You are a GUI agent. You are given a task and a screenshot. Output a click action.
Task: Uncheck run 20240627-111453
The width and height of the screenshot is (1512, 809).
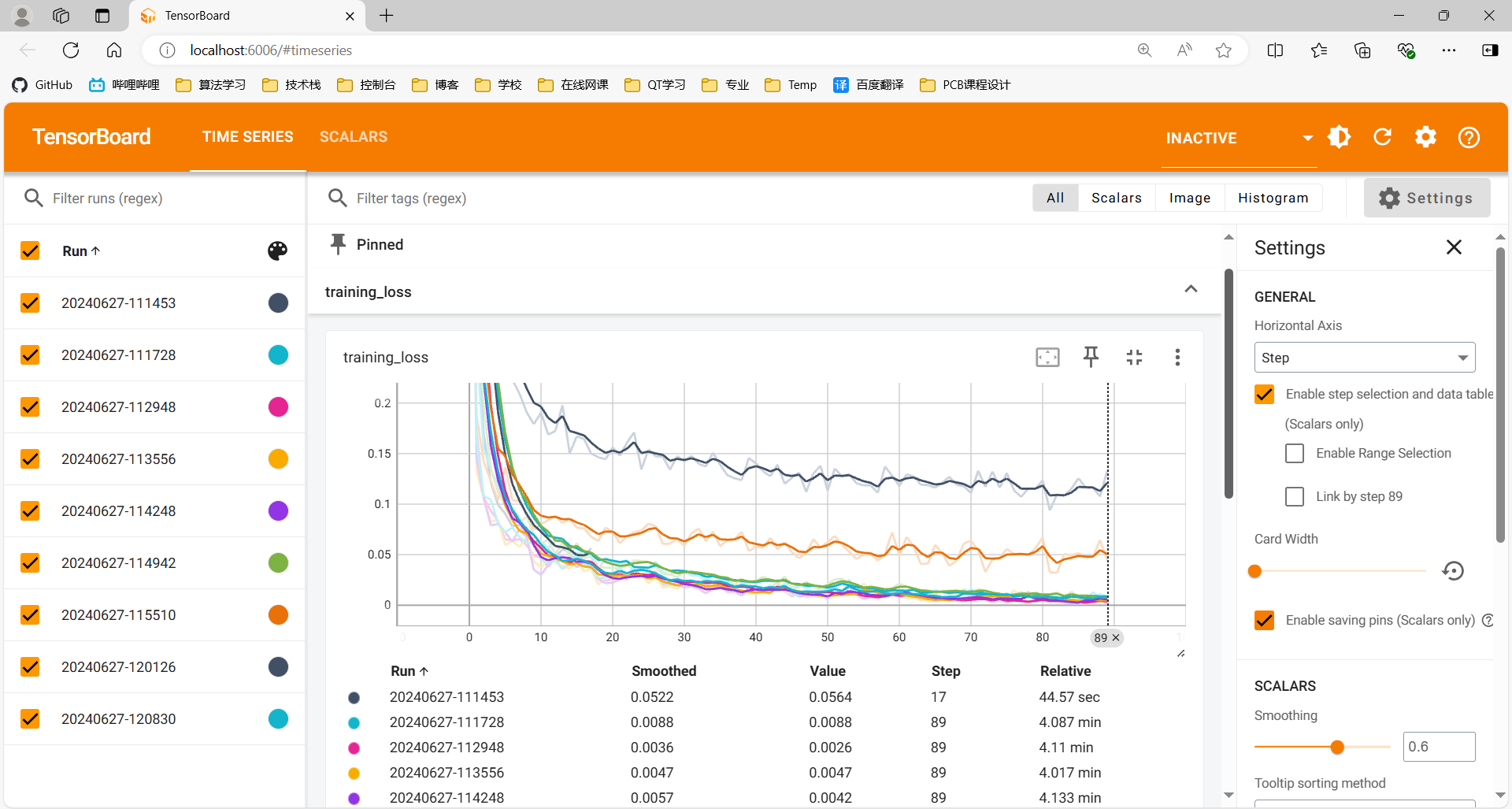(30, 303)
